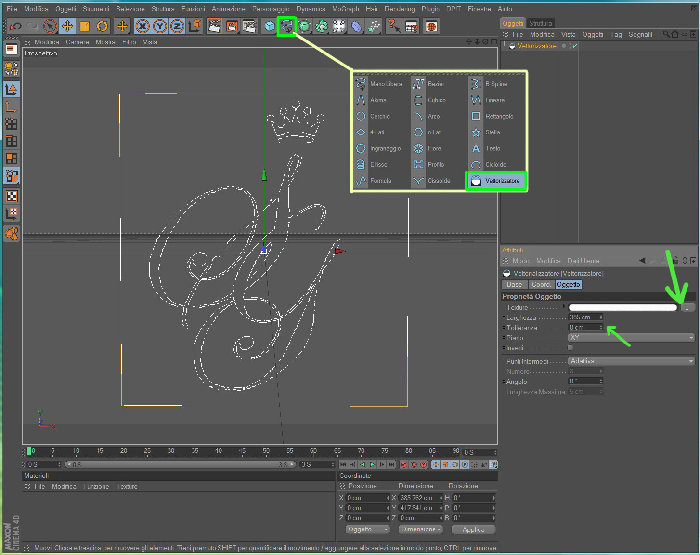The image size is (700, 555).
Task: Activate the Move tool
Action: point(67,26)
